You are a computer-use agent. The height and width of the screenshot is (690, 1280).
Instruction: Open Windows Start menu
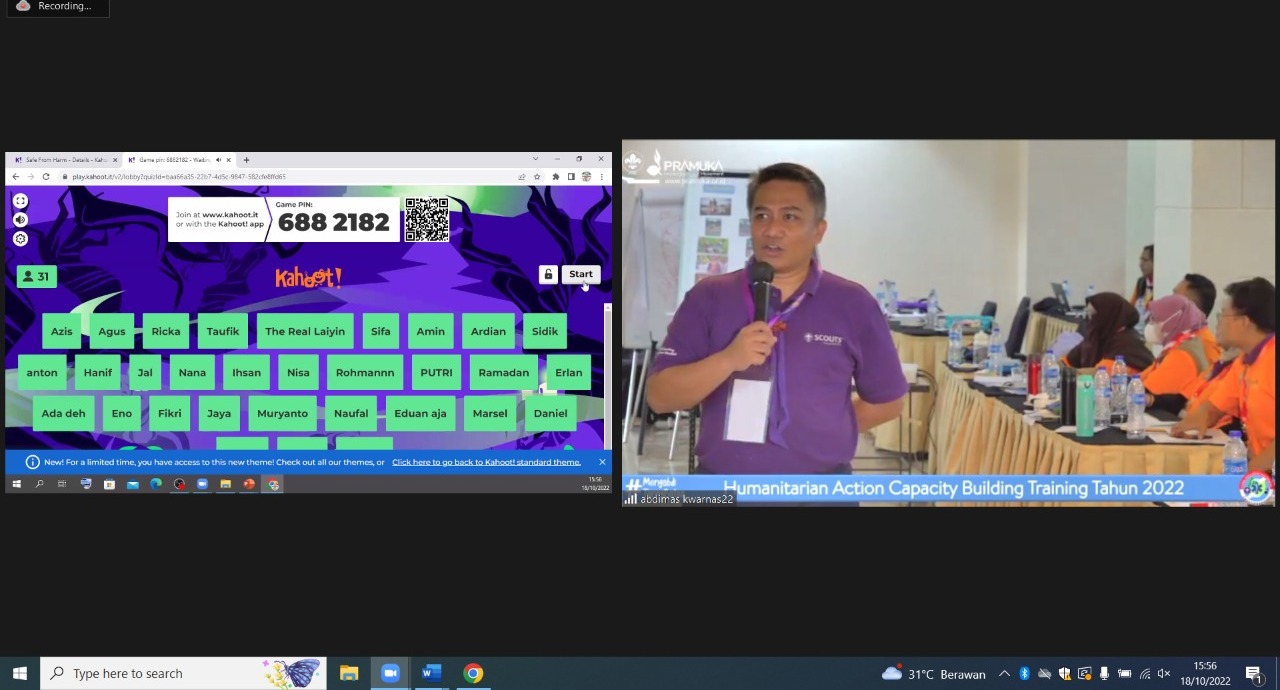(x=19, y=673)
